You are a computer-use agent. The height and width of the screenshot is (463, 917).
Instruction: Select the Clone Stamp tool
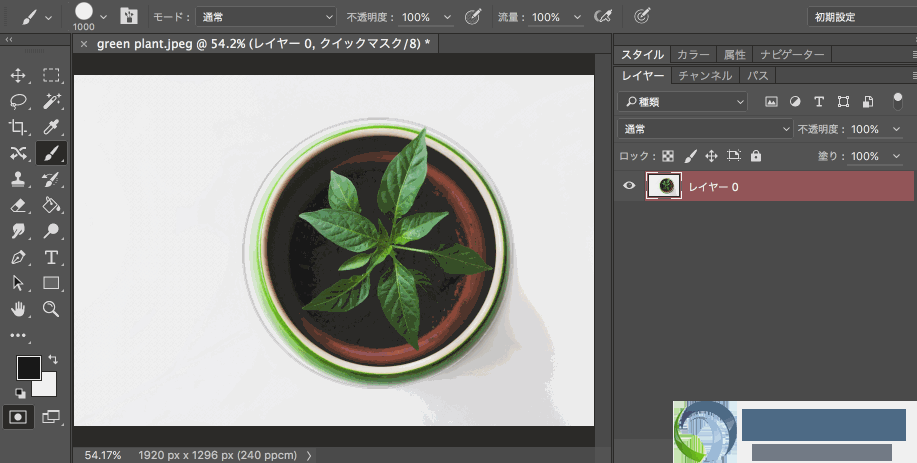click(18, 179)
